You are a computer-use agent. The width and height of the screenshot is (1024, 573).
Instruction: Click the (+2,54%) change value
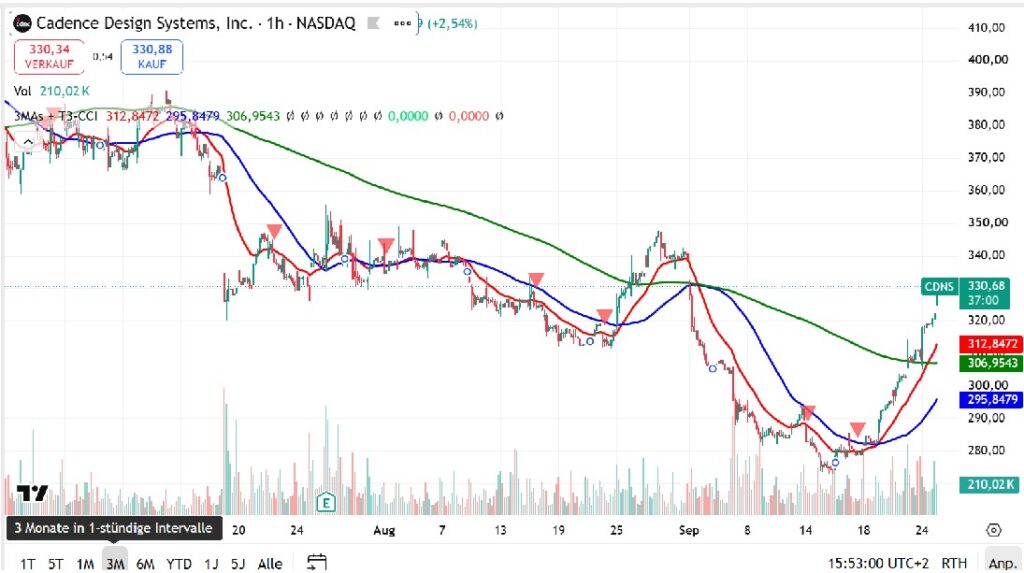(x=452, y=24)
